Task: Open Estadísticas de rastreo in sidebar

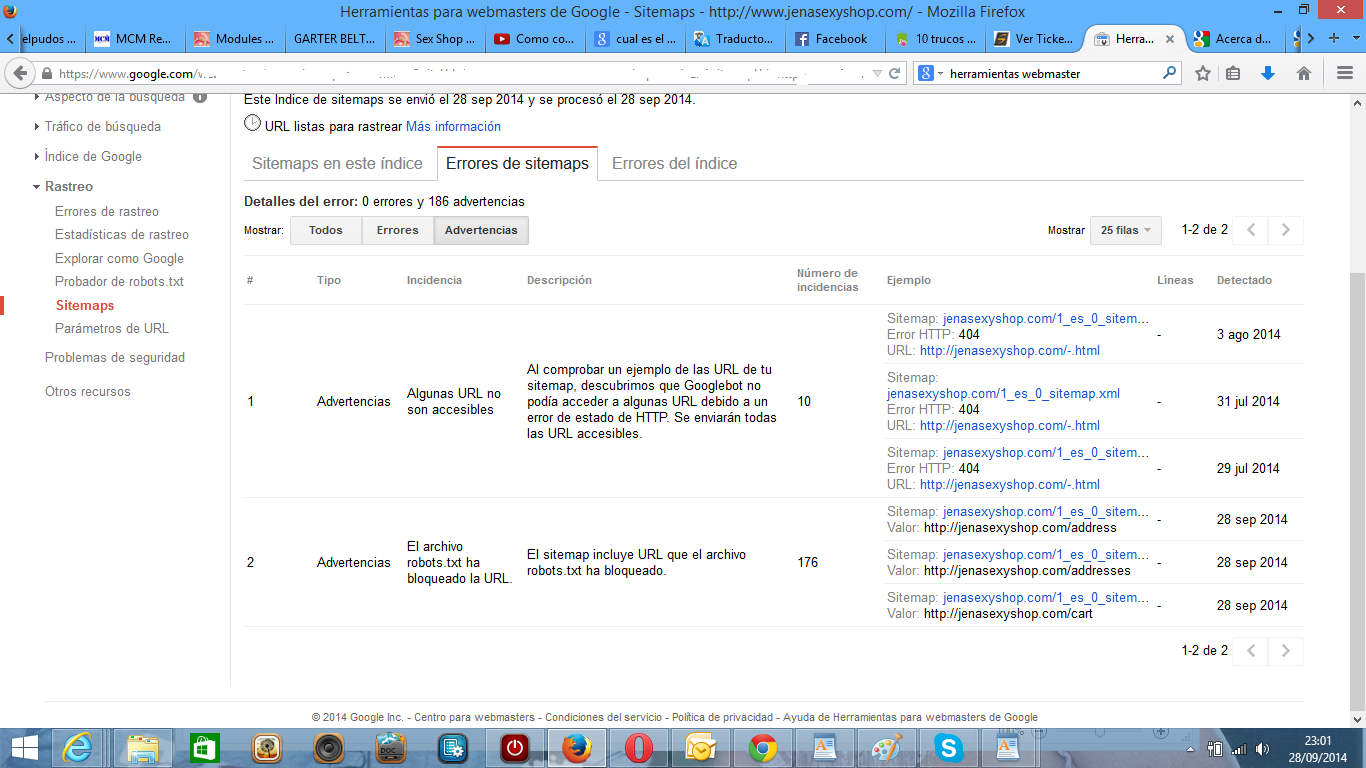Action: tap(122, 234)
